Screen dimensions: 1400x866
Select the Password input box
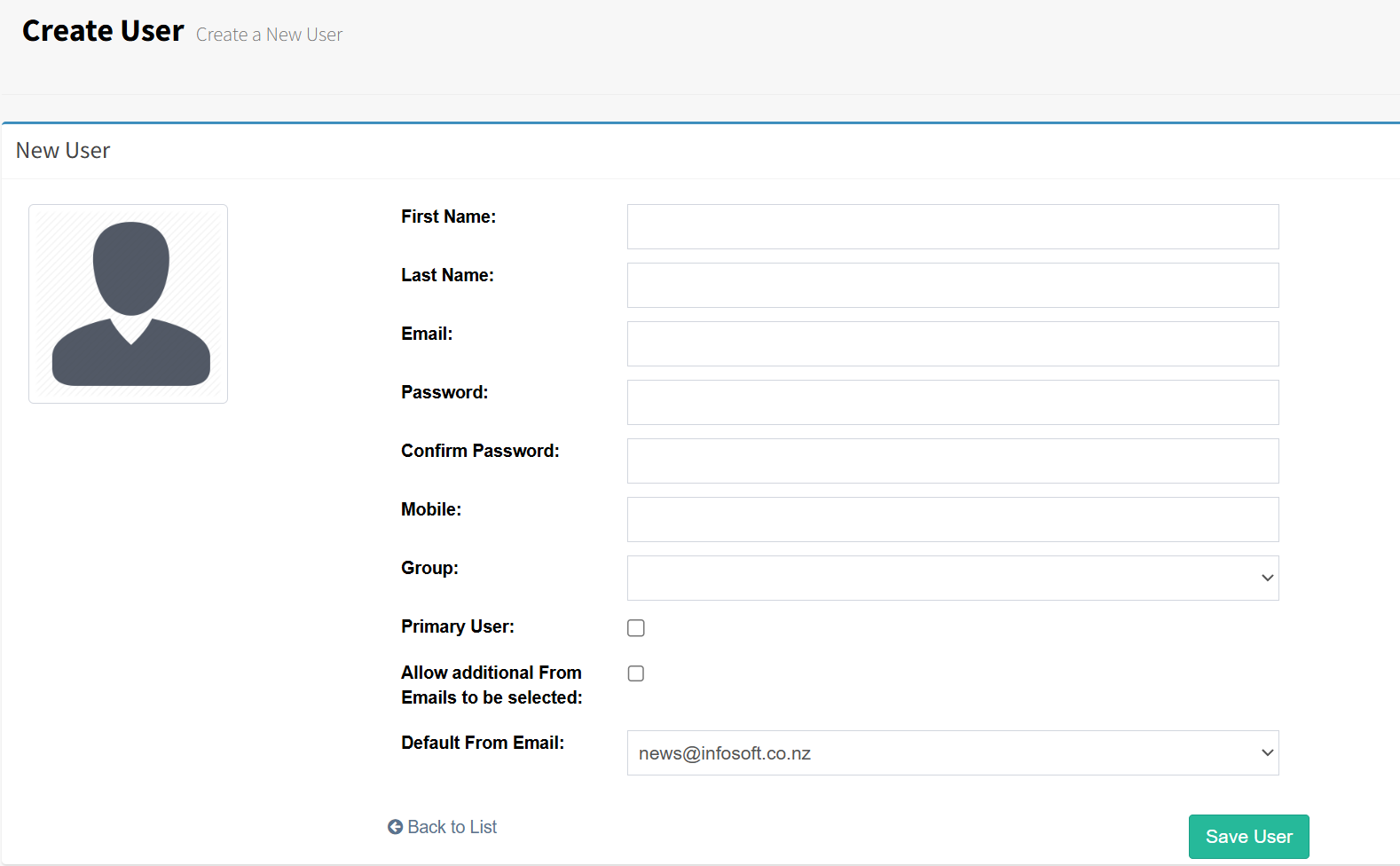pos(953,402)
